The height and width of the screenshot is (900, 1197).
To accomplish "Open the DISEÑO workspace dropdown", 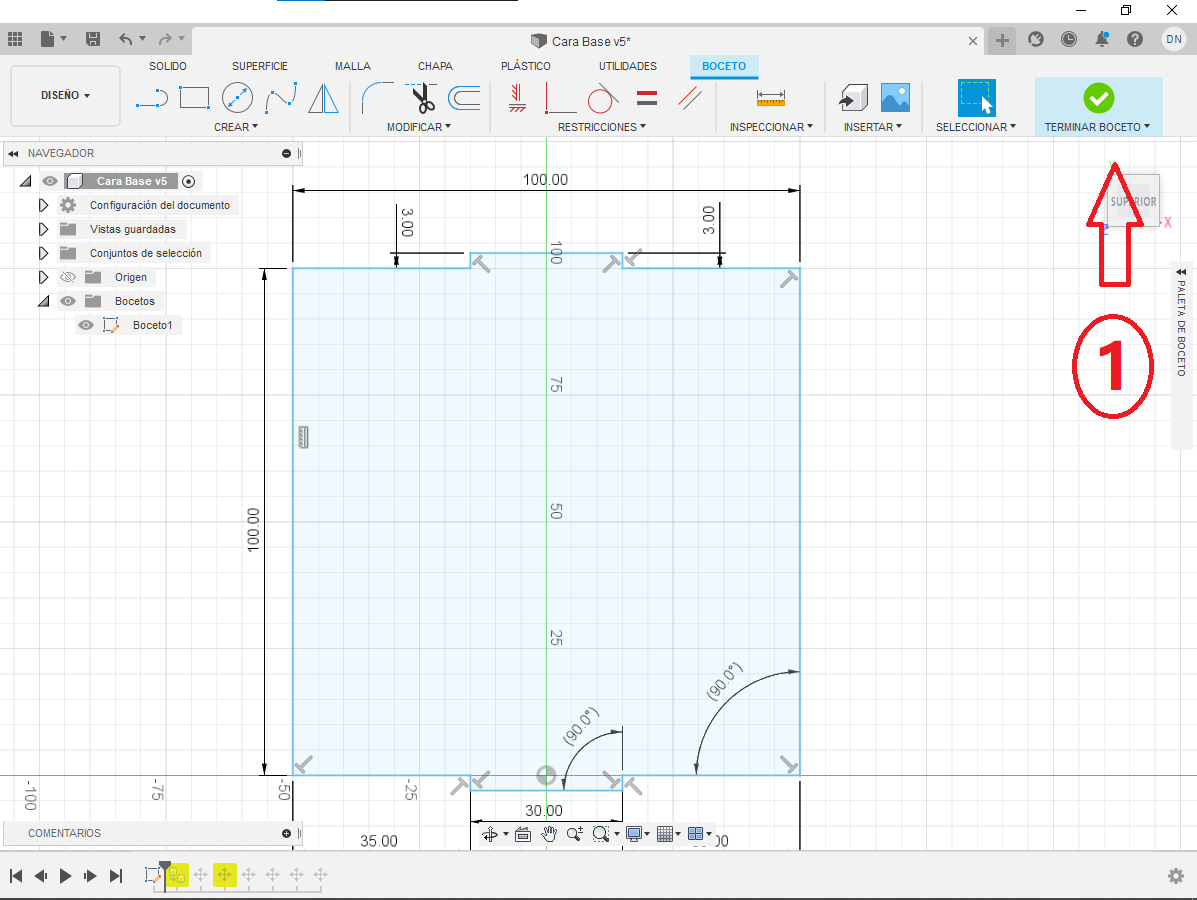I will tap(66, 95).
